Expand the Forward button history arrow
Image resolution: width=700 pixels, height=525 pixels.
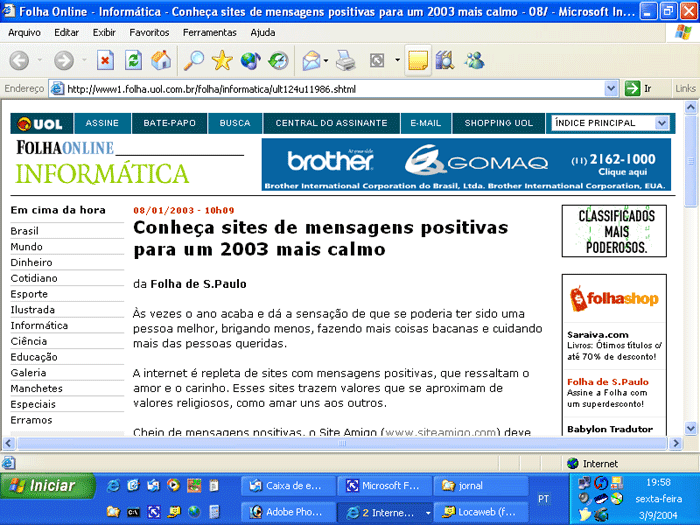[84, 60]
